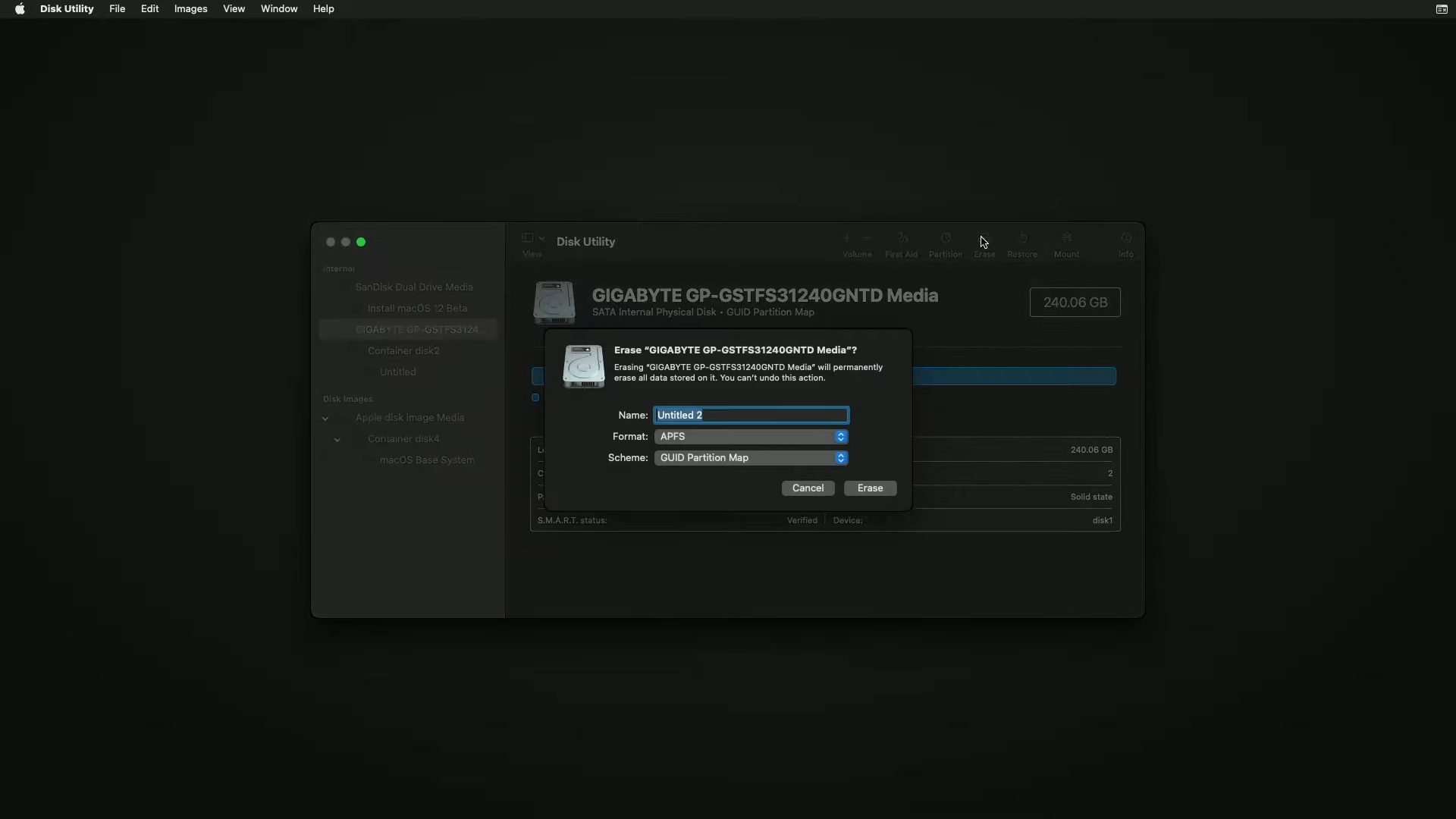
Task: Open the sidebar View options button
Action: click(x=532, y=239)
